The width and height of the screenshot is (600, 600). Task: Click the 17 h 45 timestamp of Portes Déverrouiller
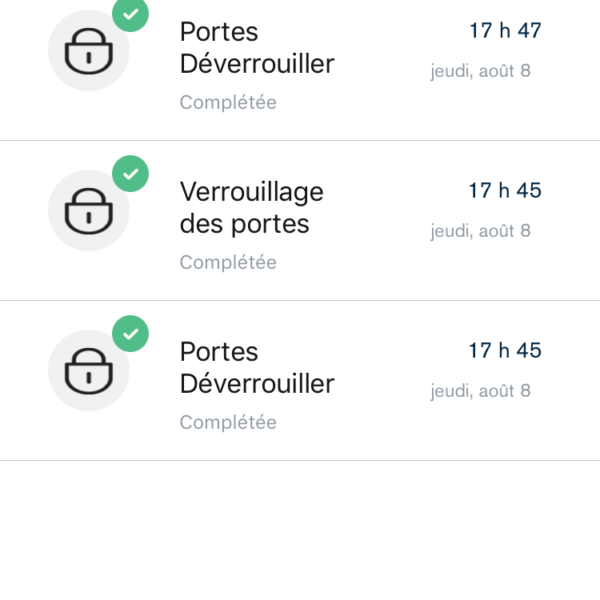click(x=505, y=350)
